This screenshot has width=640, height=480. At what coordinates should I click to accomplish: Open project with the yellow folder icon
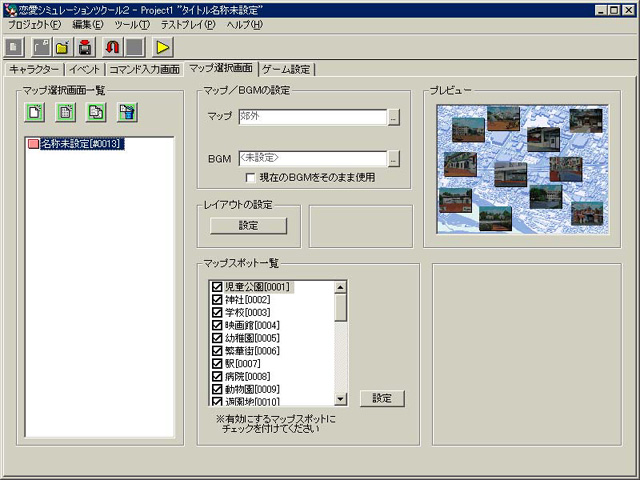pyautogui.click(x=62, y=47)
